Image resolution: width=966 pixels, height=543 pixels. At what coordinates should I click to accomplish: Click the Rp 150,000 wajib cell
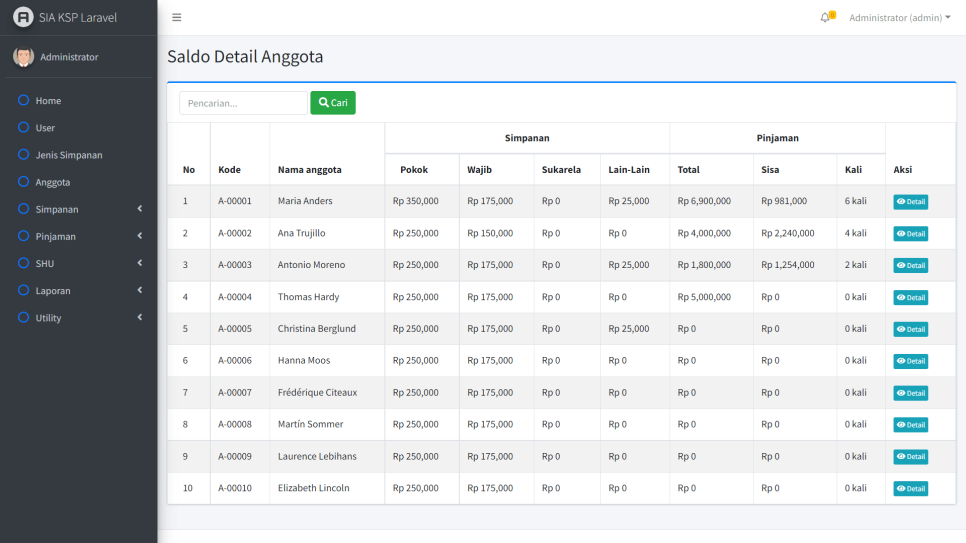490,233
